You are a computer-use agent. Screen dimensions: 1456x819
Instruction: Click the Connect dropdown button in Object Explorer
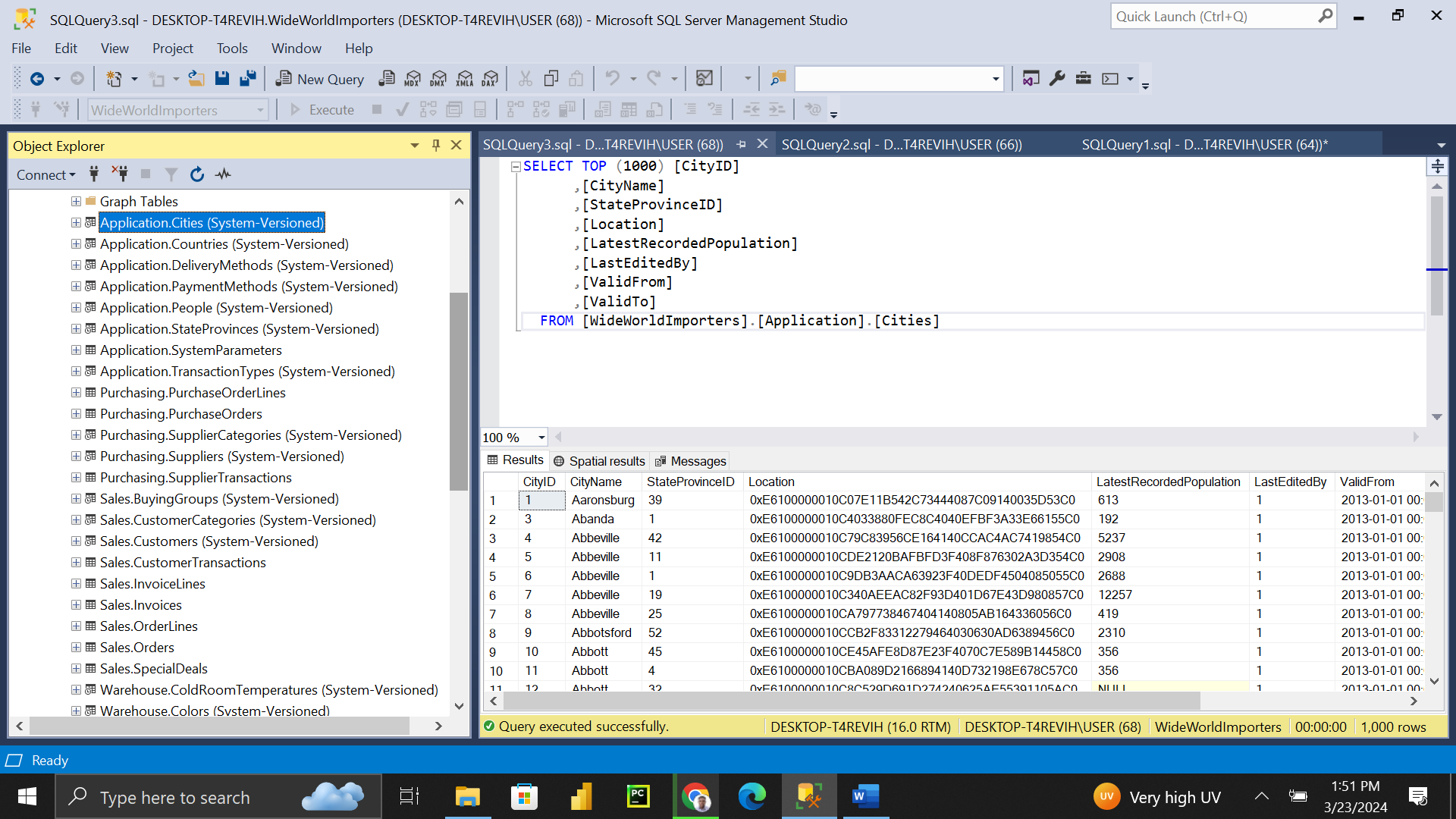tap(45, 175)
